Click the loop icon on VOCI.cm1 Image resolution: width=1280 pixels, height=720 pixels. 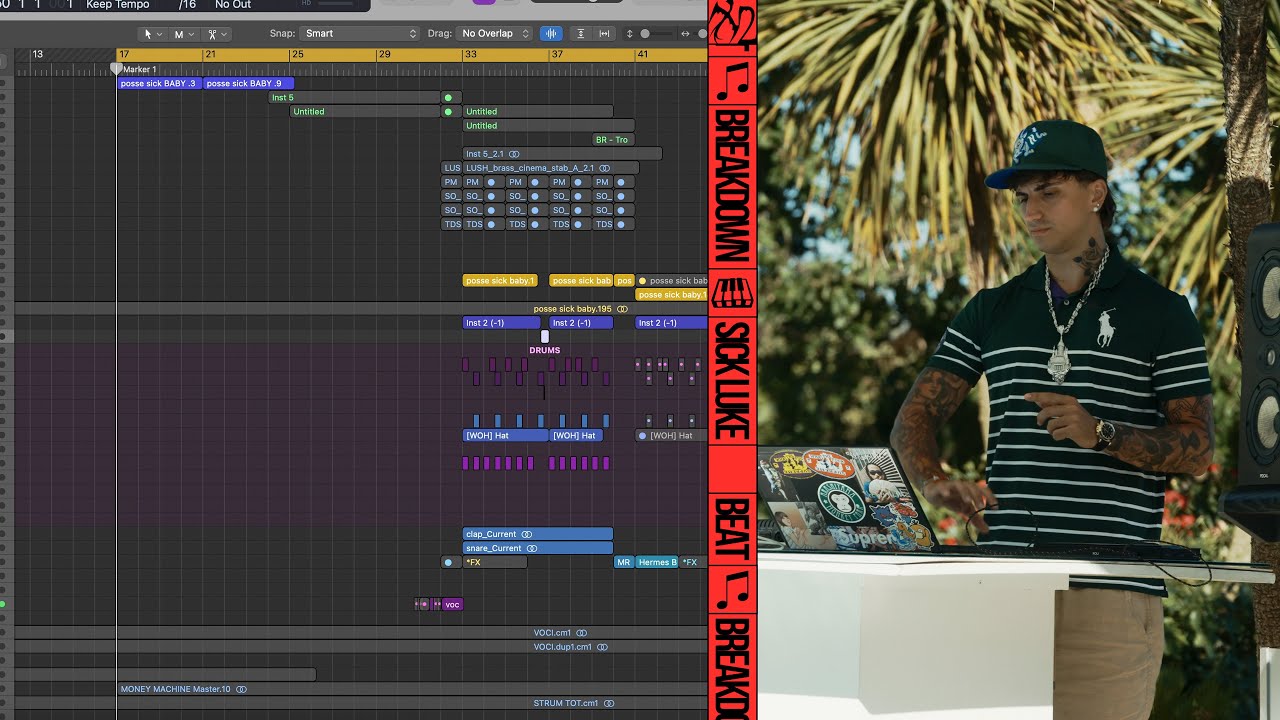click(581, 633)
